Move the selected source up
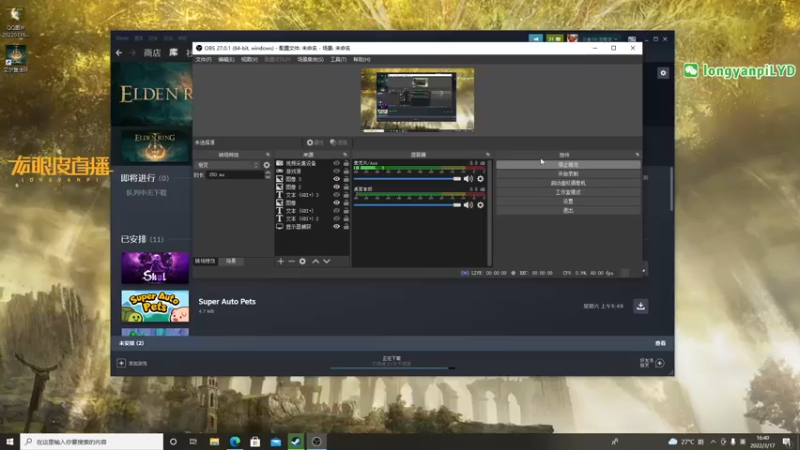The width and height of the screenshot is (800, 450). coord(315,261)
